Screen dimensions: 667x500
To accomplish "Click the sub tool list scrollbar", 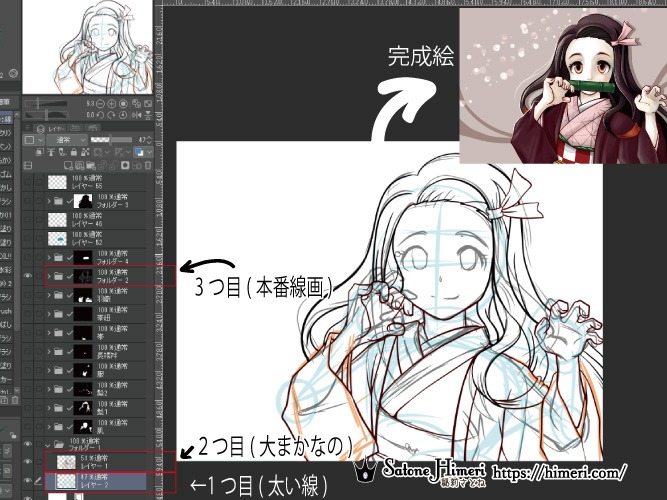I will [17, 221].
